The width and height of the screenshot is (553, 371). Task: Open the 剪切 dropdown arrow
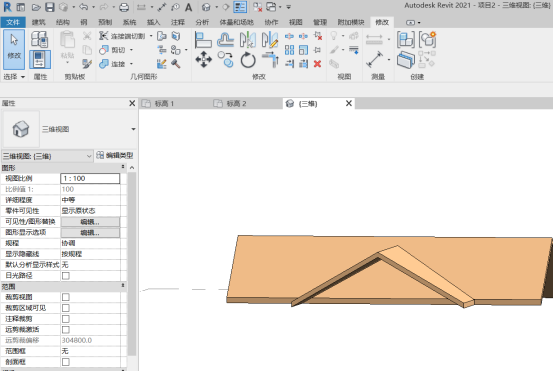click(x=132, y=50)
